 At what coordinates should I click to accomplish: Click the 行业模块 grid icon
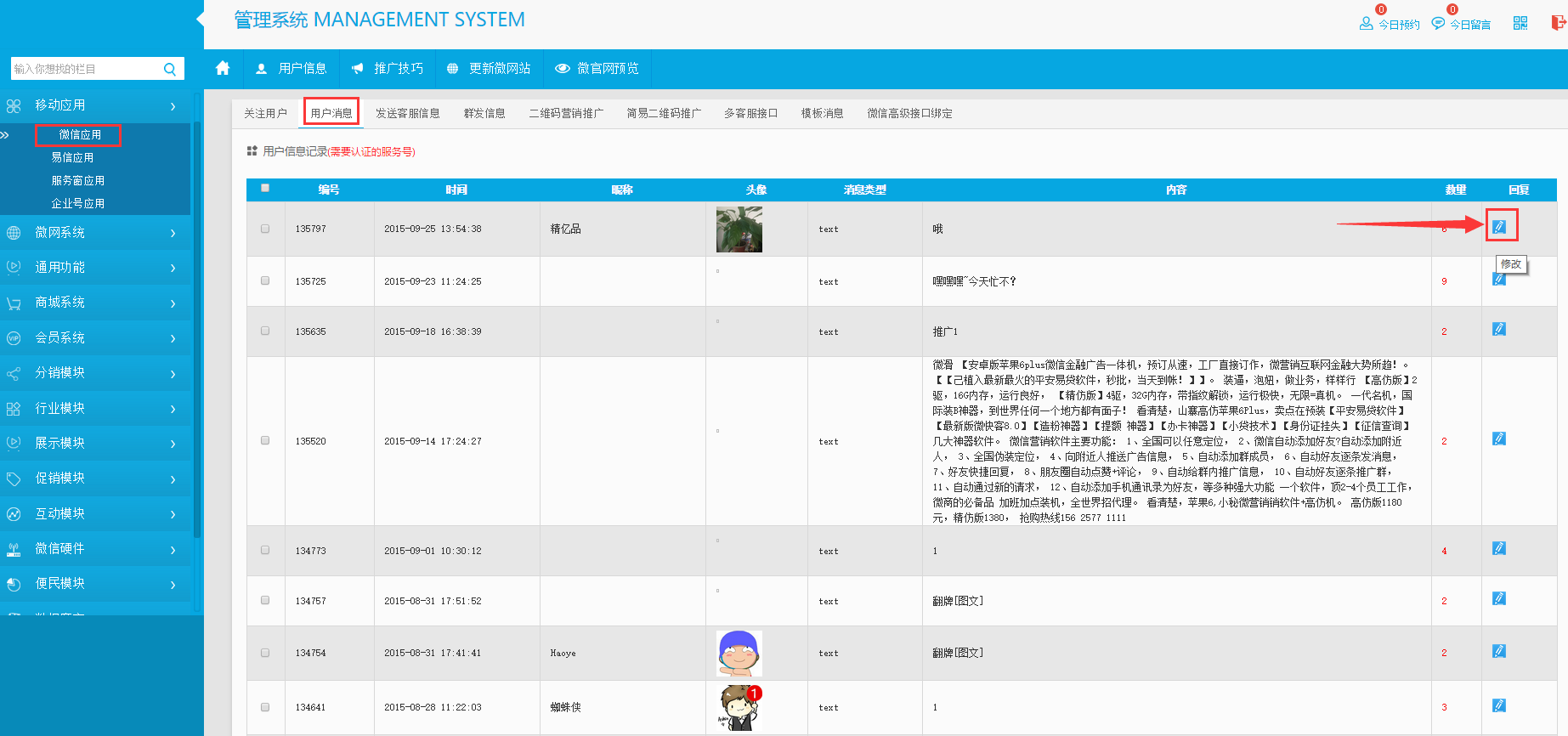point(14,409)
